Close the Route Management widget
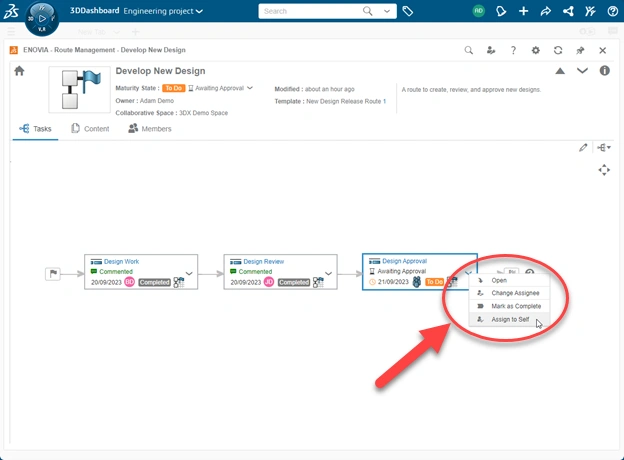Image resolution: width=624 pixels, height=460 pixels. 603,50
